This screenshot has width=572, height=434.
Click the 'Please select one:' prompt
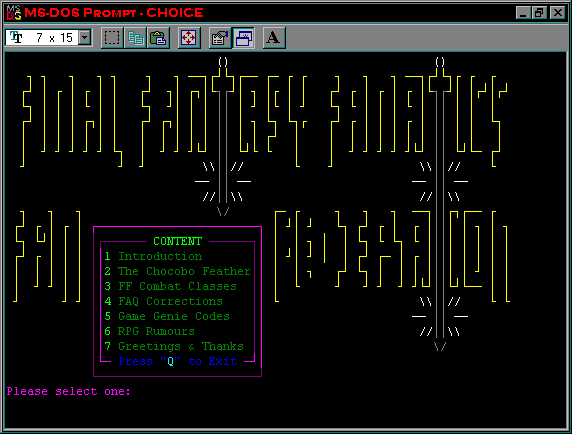(x=69, y=391)
